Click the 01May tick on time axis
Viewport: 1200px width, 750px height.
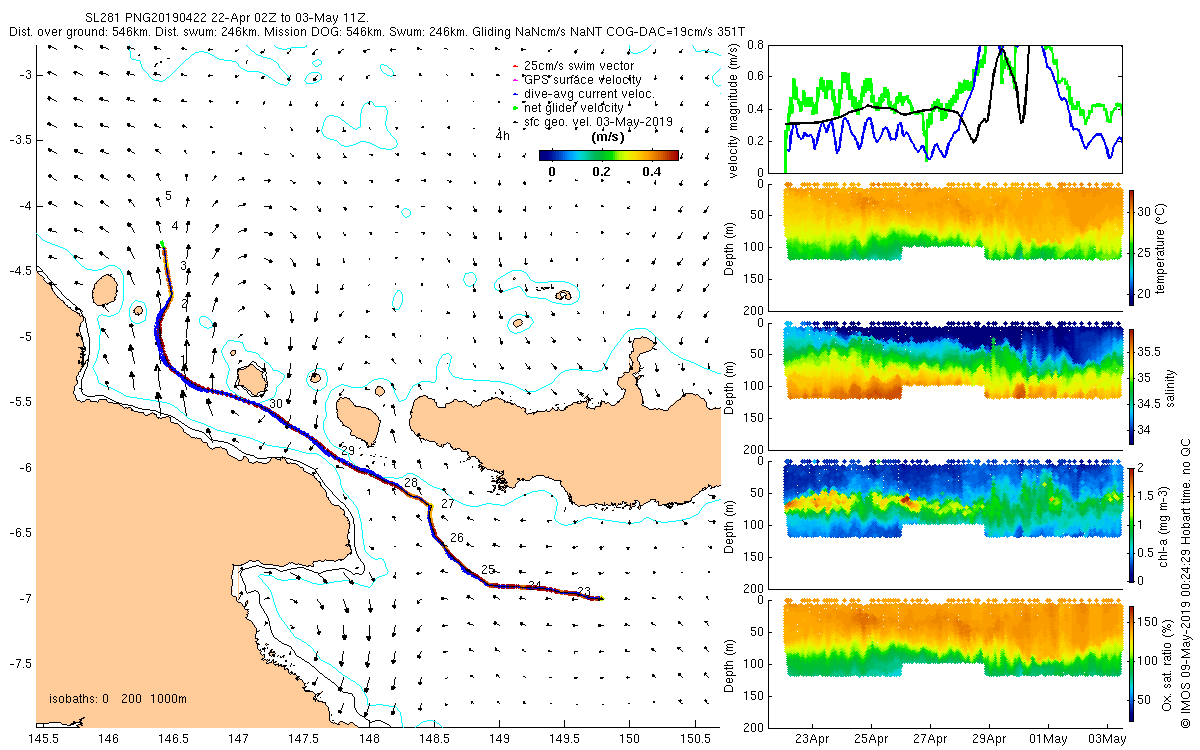click(x=1048, y=739)
